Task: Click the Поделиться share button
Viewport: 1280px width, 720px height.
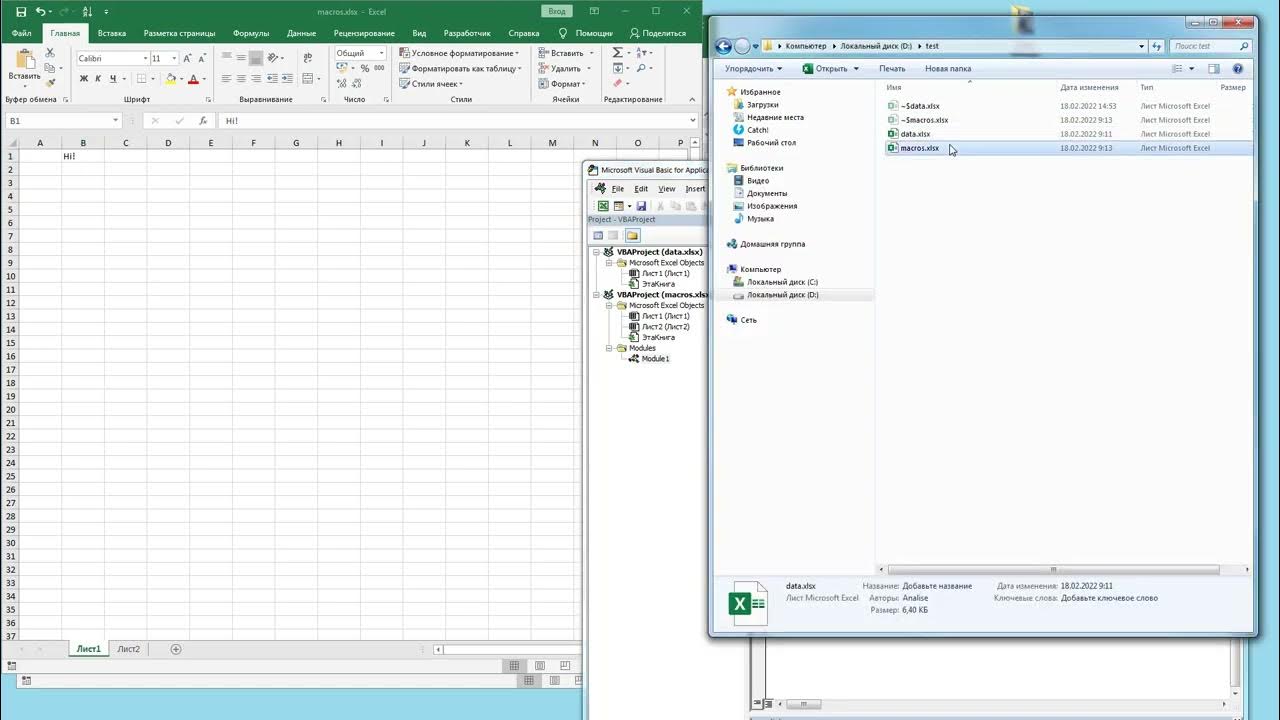Action: 658,33
